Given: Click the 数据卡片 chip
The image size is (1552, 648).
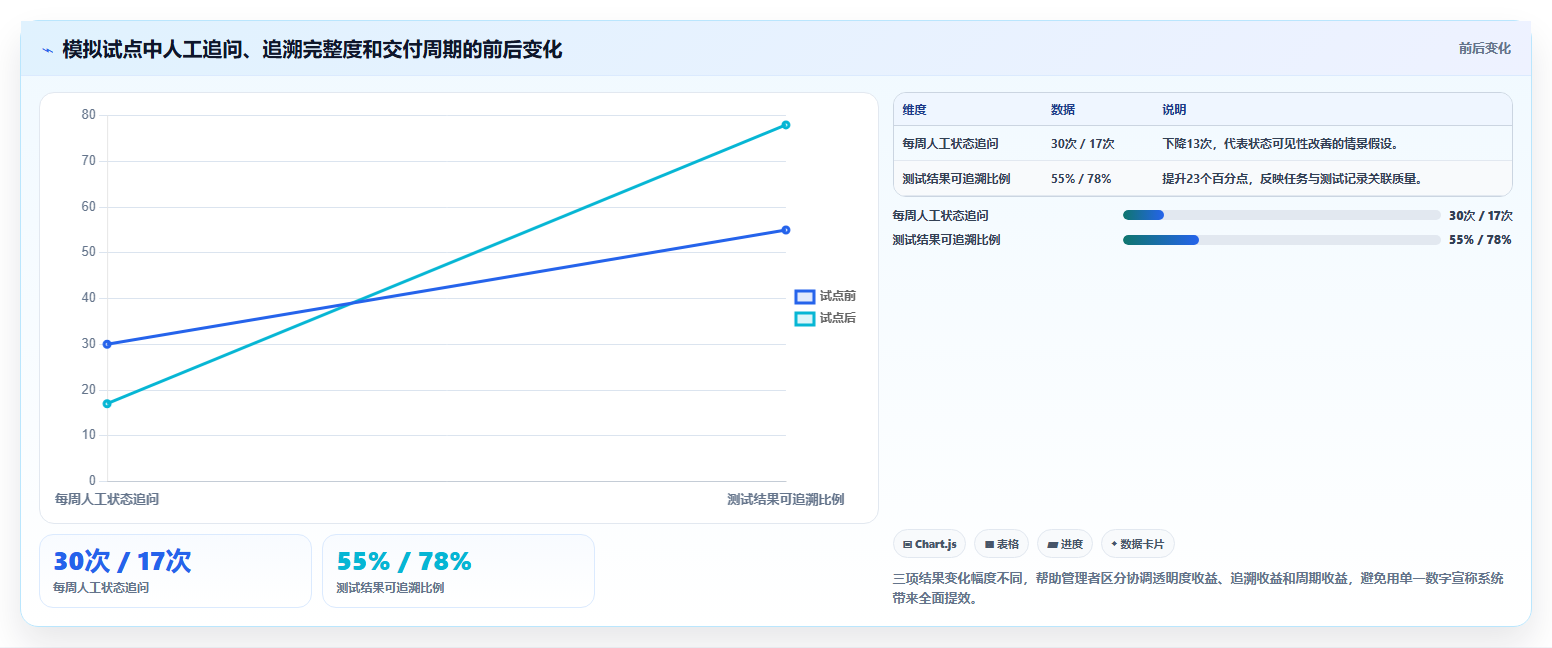Looking at the screenshot, I should click(x=1137, y=544).
